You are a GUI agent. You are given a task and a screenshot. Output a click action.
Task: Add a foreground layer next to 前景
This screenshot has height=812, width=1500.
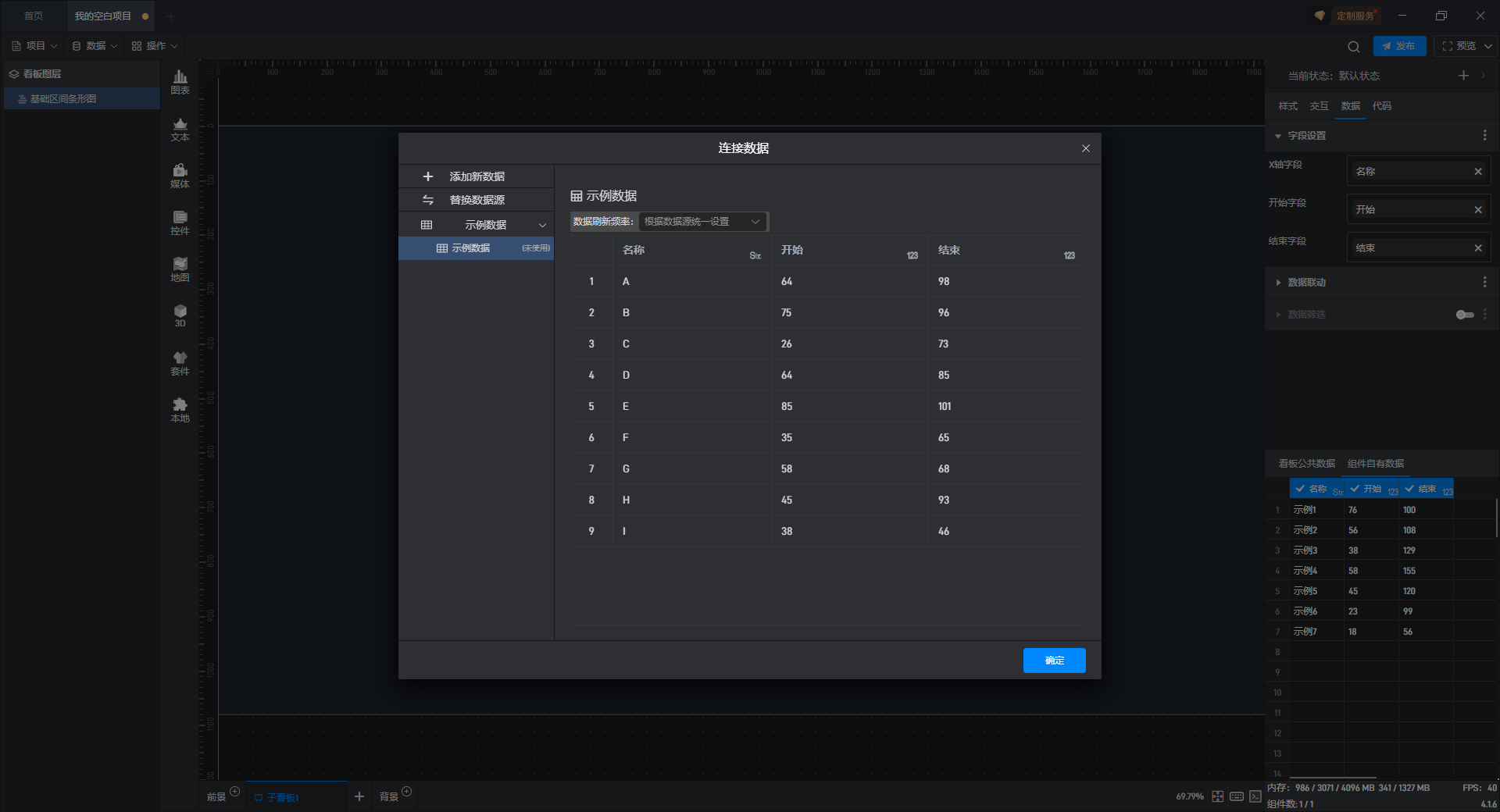pos(234,792)
